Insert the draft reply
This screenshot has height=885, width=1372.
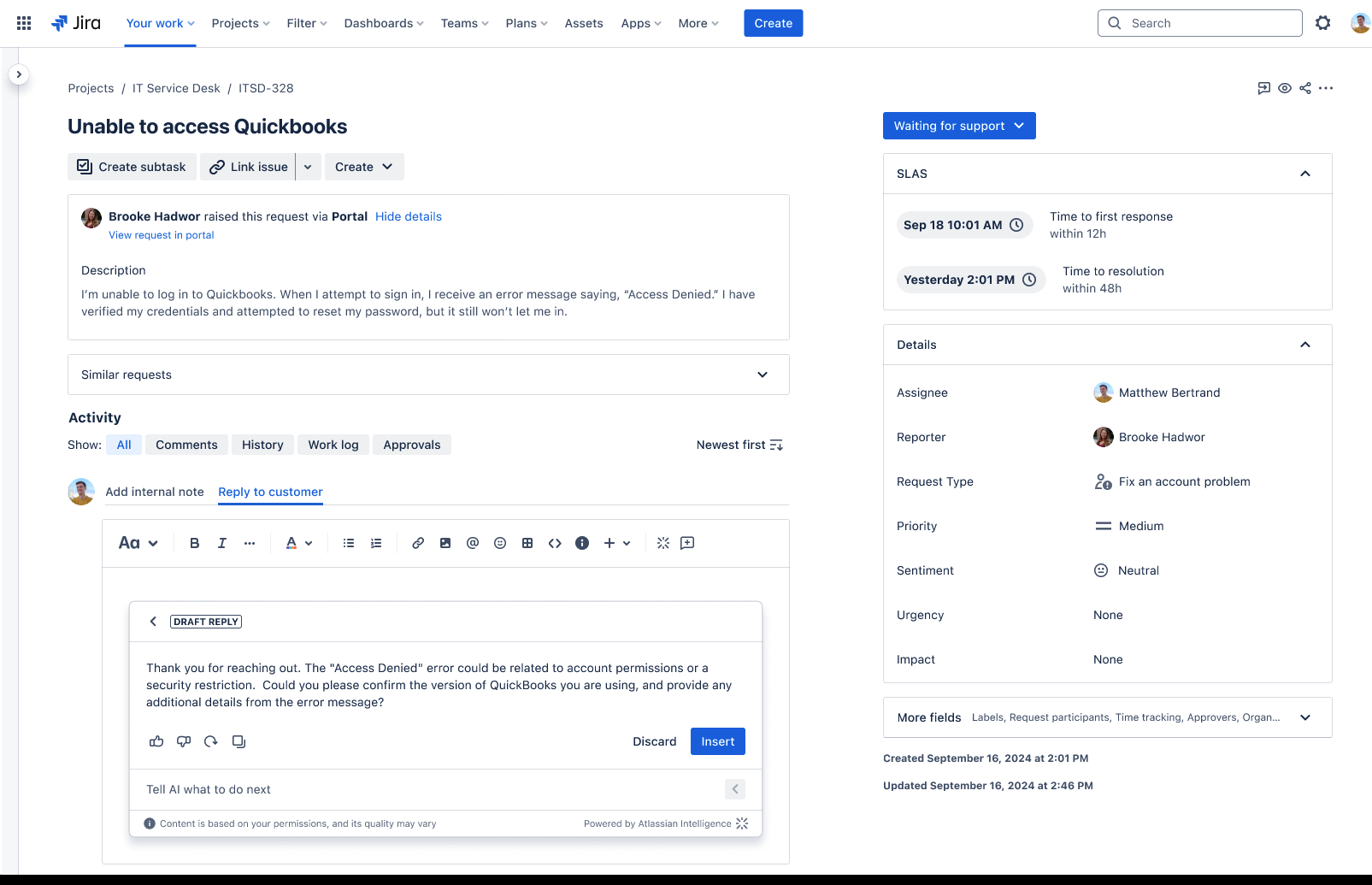point(717,741)
